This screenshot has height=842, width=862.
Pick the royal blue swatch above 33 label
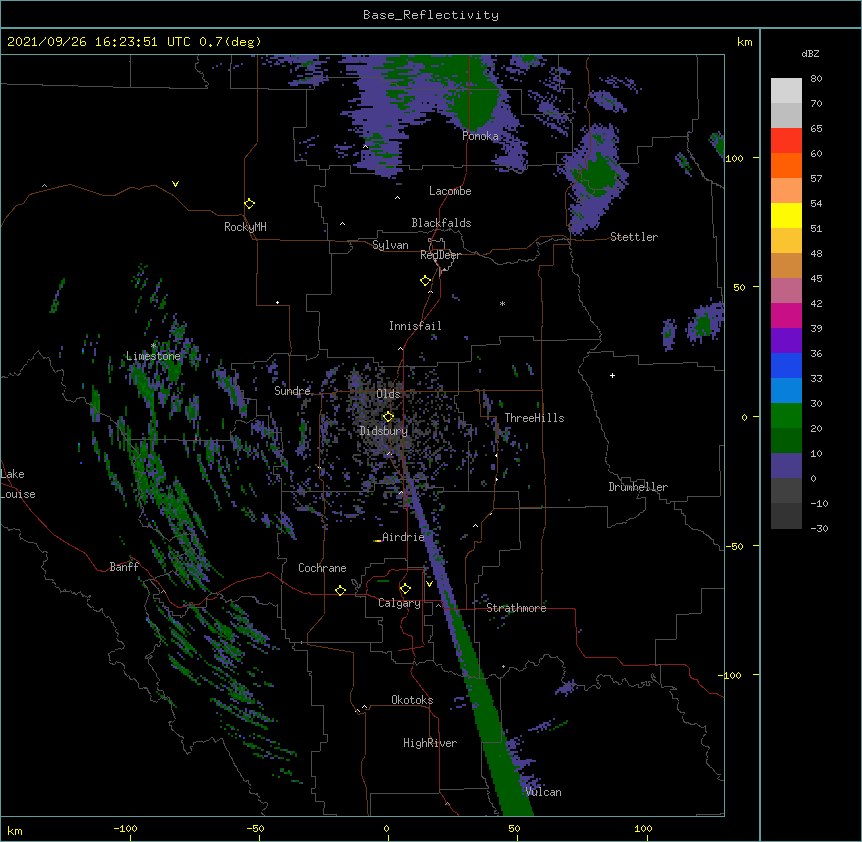(786, 365)
